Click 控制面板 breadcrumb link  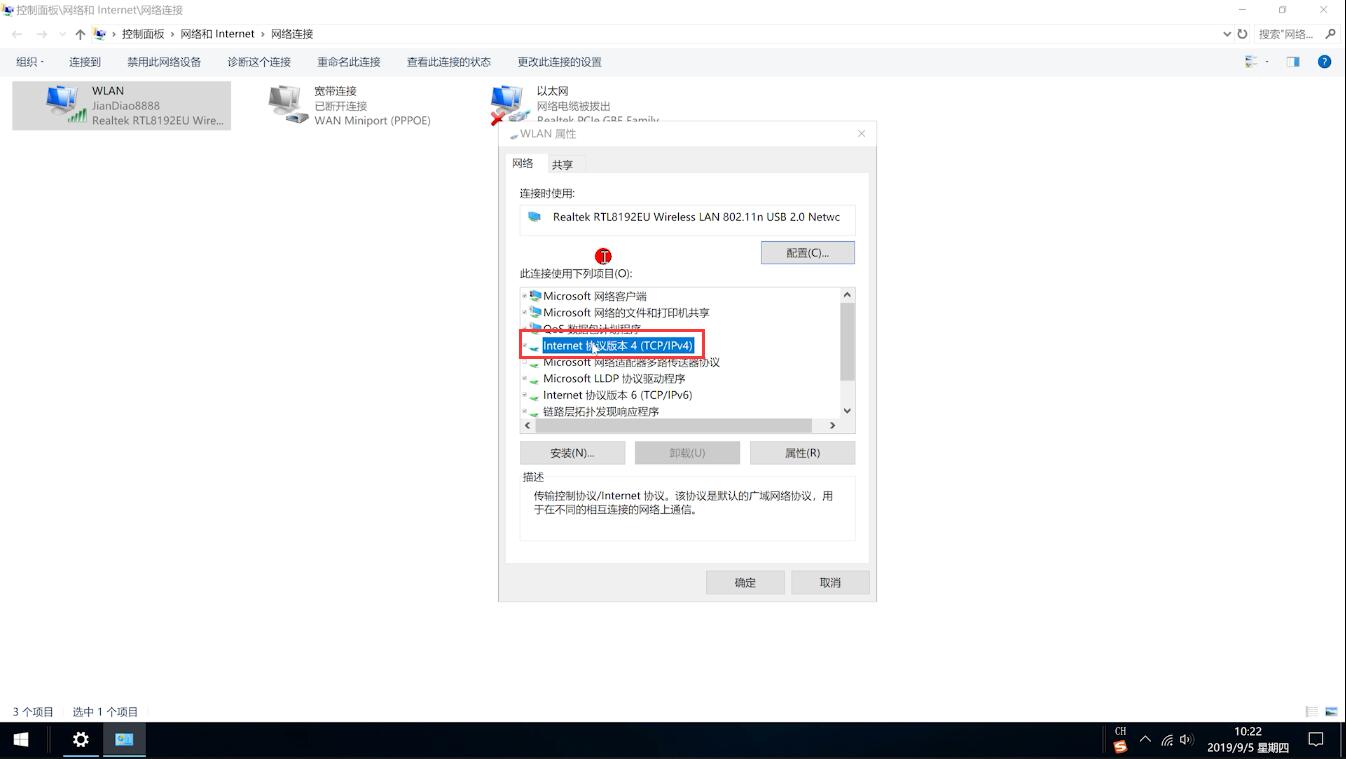pos(143,34)
